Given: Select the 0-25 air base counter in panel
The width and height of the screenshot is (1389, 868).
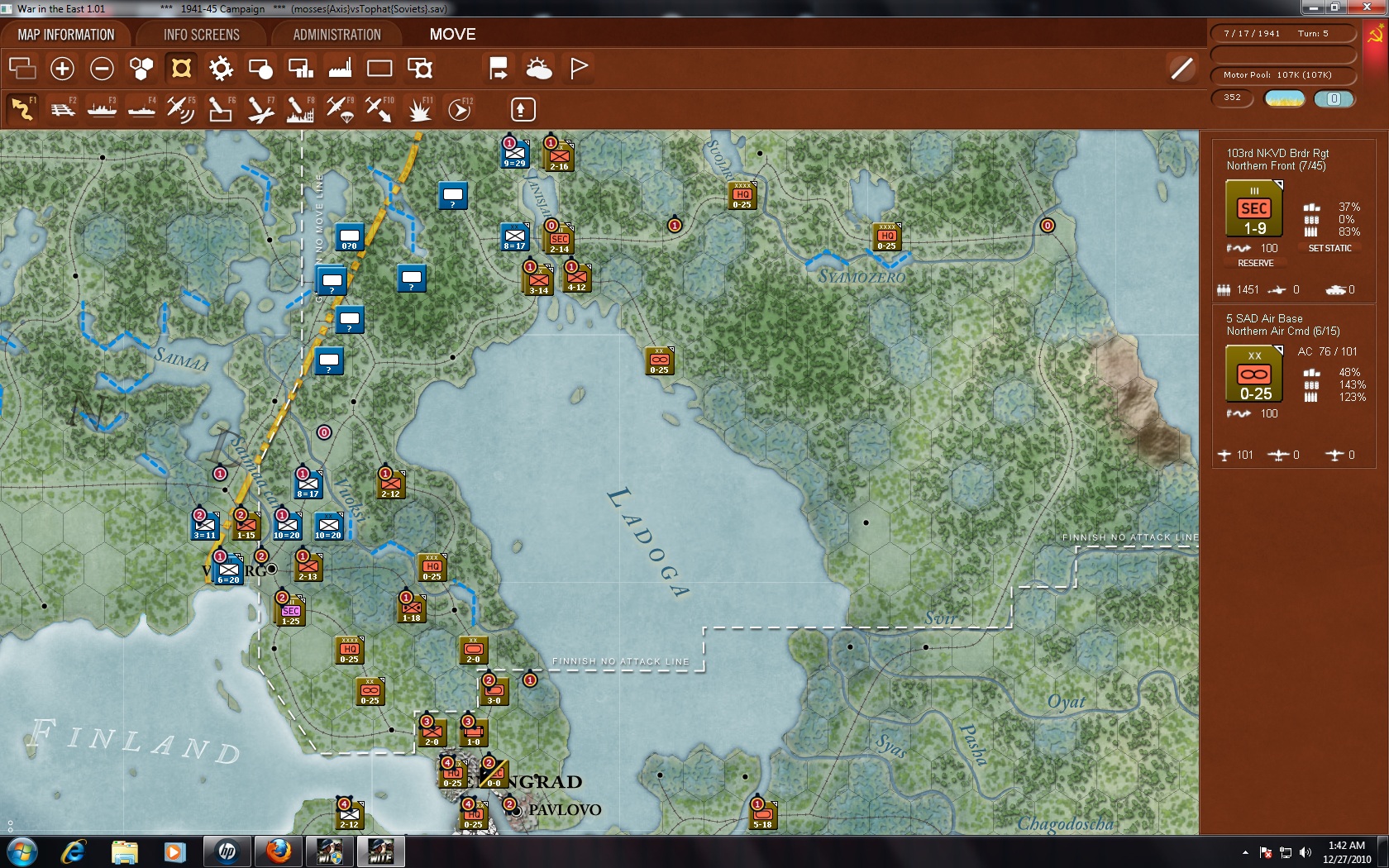Looking at the screenshot, I should (1254, 374).
